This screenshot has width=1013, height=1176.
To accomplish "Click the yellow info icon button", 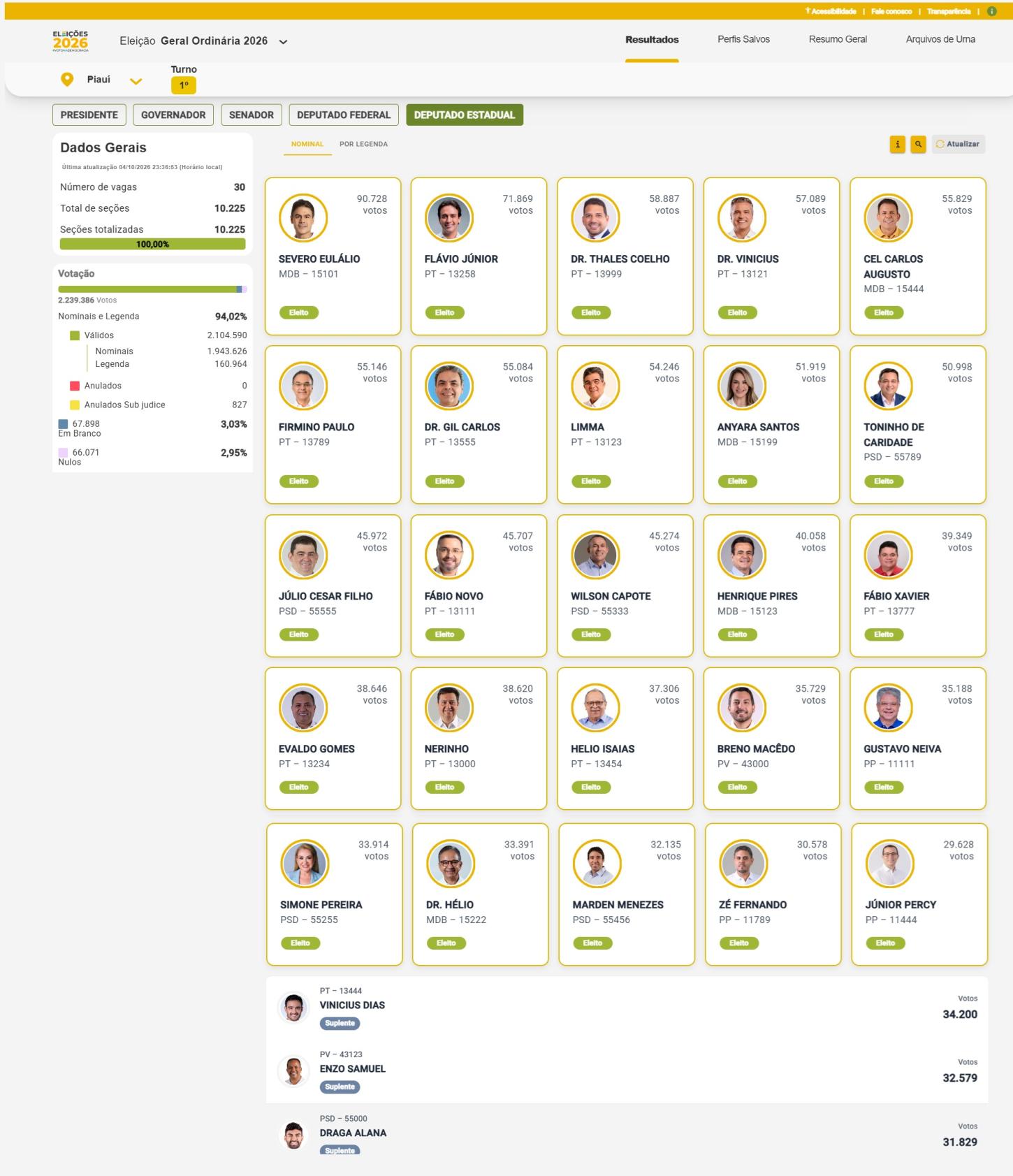I will (x=897, y=144).
